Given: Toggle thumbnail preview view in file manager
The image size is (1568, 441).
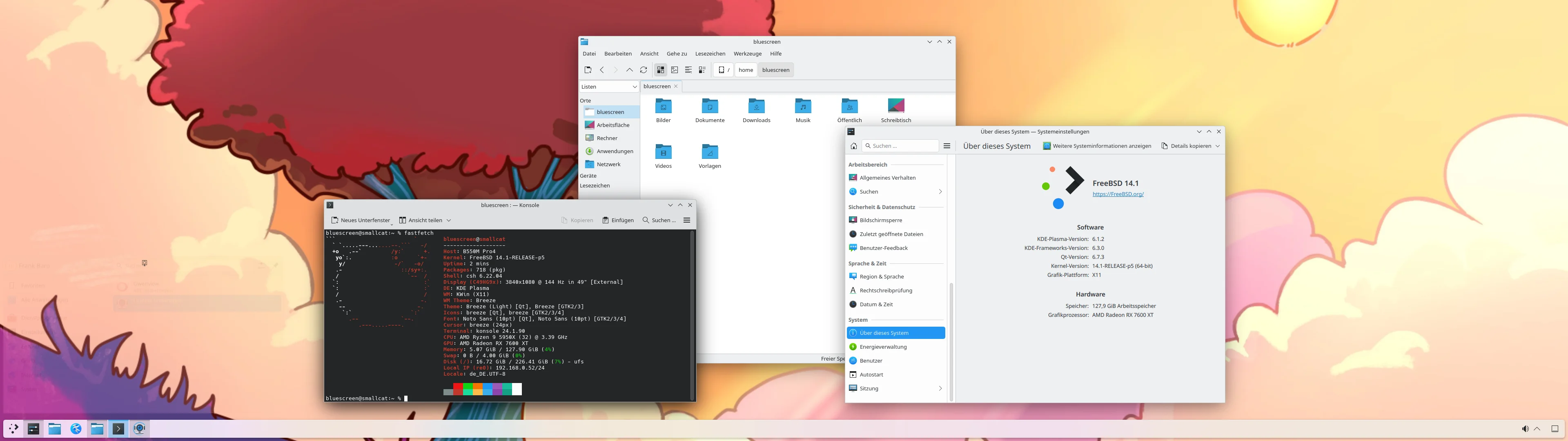Looking at the screenshot, I should [675, 70].
